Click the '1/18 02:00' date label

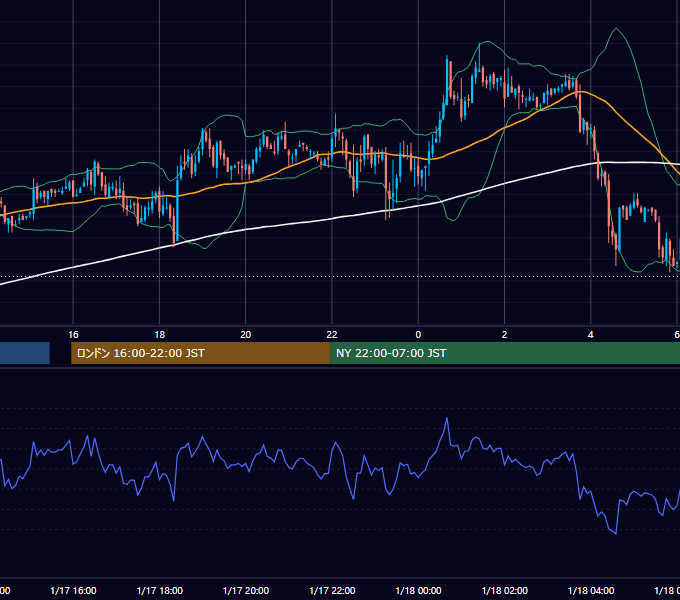pos(504,590)
